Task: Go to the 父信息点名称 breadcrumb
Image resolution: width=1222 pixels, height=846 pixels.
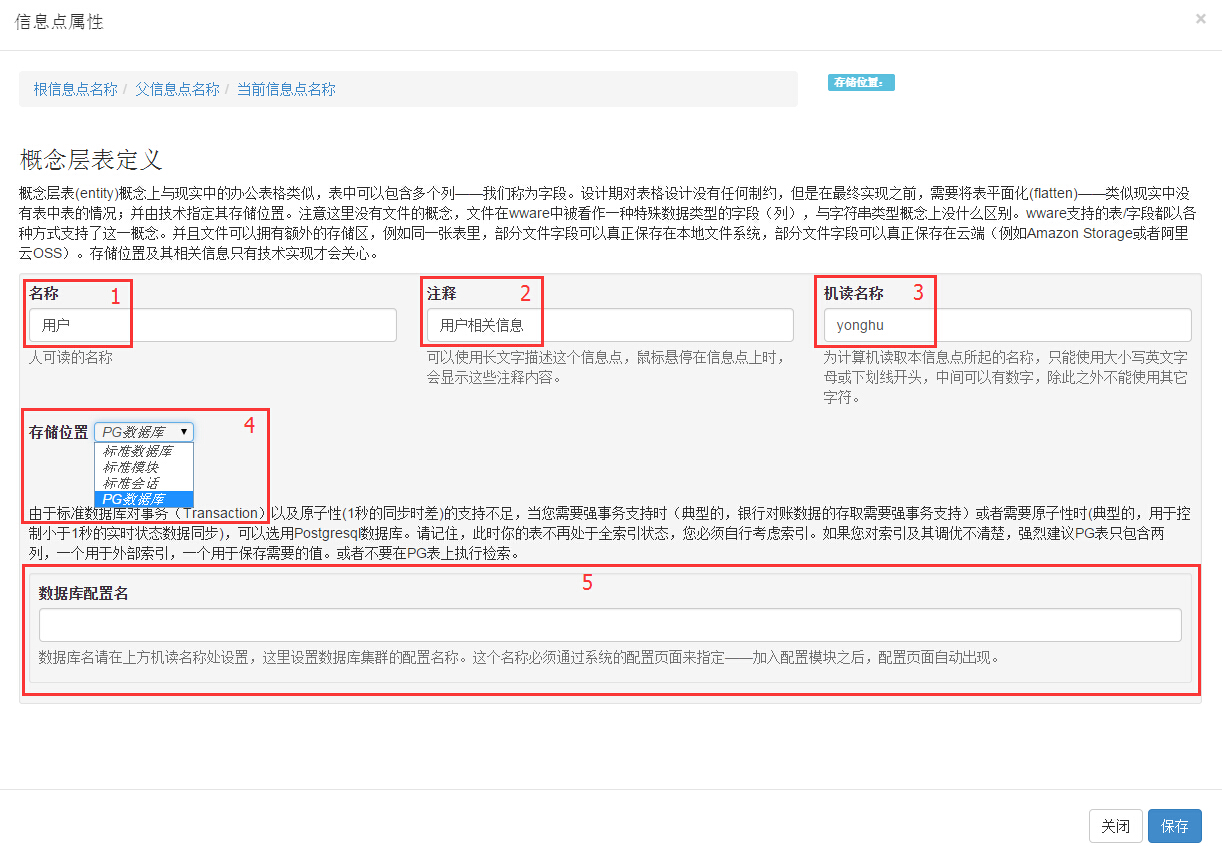Action: pyautogui.click(x=177, y=89)
